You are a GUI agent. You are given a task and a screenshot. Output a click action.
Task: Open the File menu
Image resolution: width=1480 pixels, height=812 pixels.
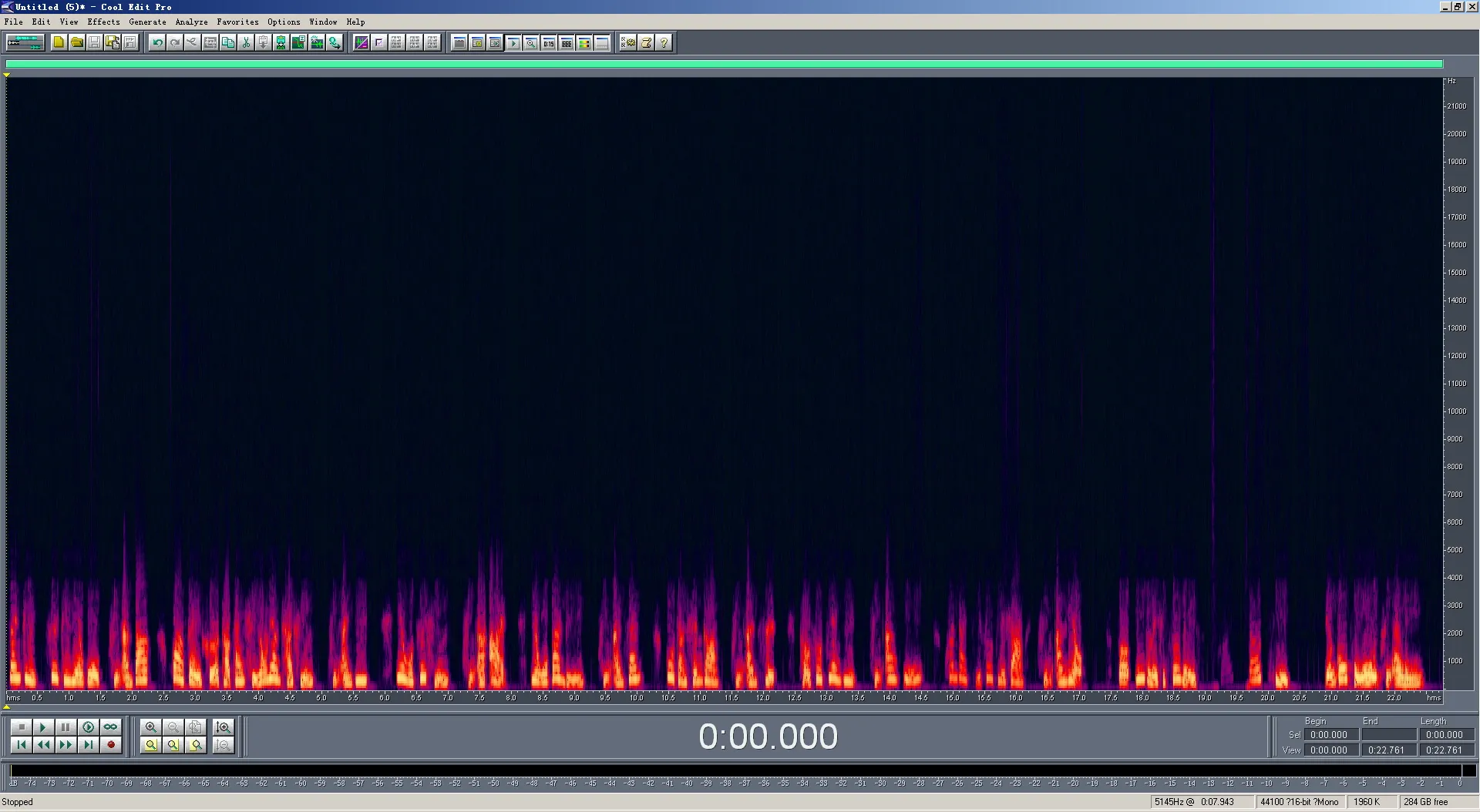click(x=13, y=22)
